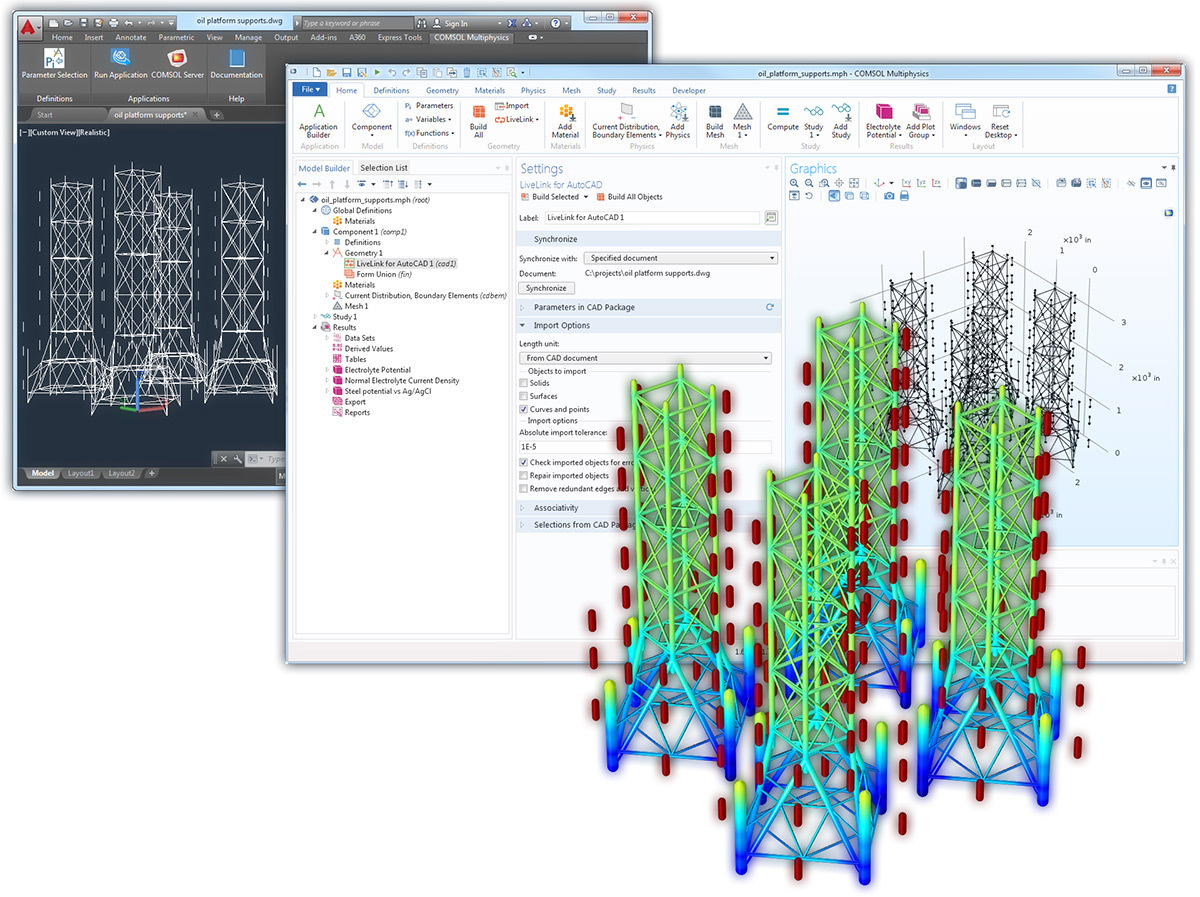Click the Synchronize button
Screen dimensions: 1200x897
546,288
